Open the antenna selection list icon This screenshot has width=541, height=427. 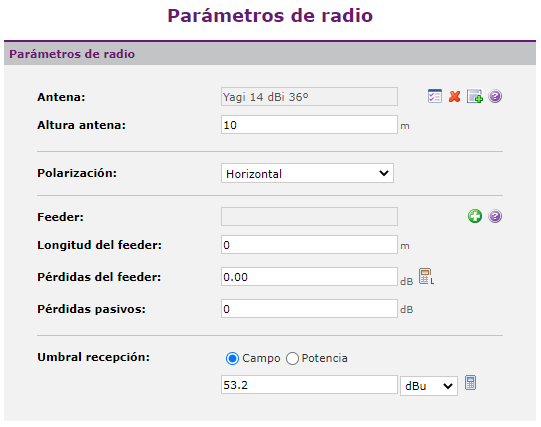[x=434, y=96]
